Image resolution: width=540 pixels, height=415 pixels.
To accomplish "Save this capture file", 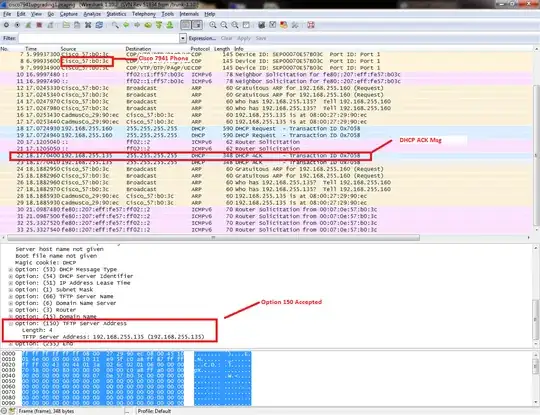I will click(77, 25).
